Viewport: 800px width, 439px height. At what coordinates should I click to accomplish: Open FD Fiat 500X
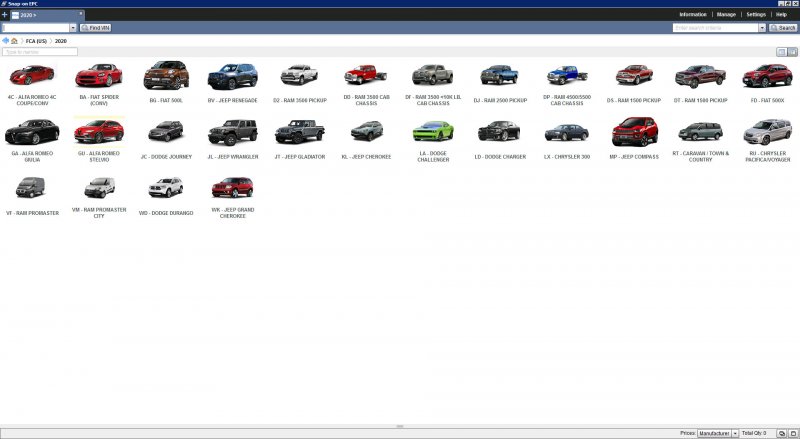point(767,82)
